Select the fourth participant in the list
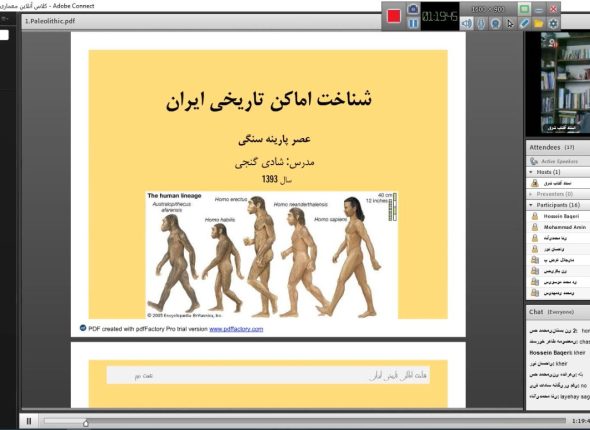Screen dimensions: 590x430 [558, 249]
